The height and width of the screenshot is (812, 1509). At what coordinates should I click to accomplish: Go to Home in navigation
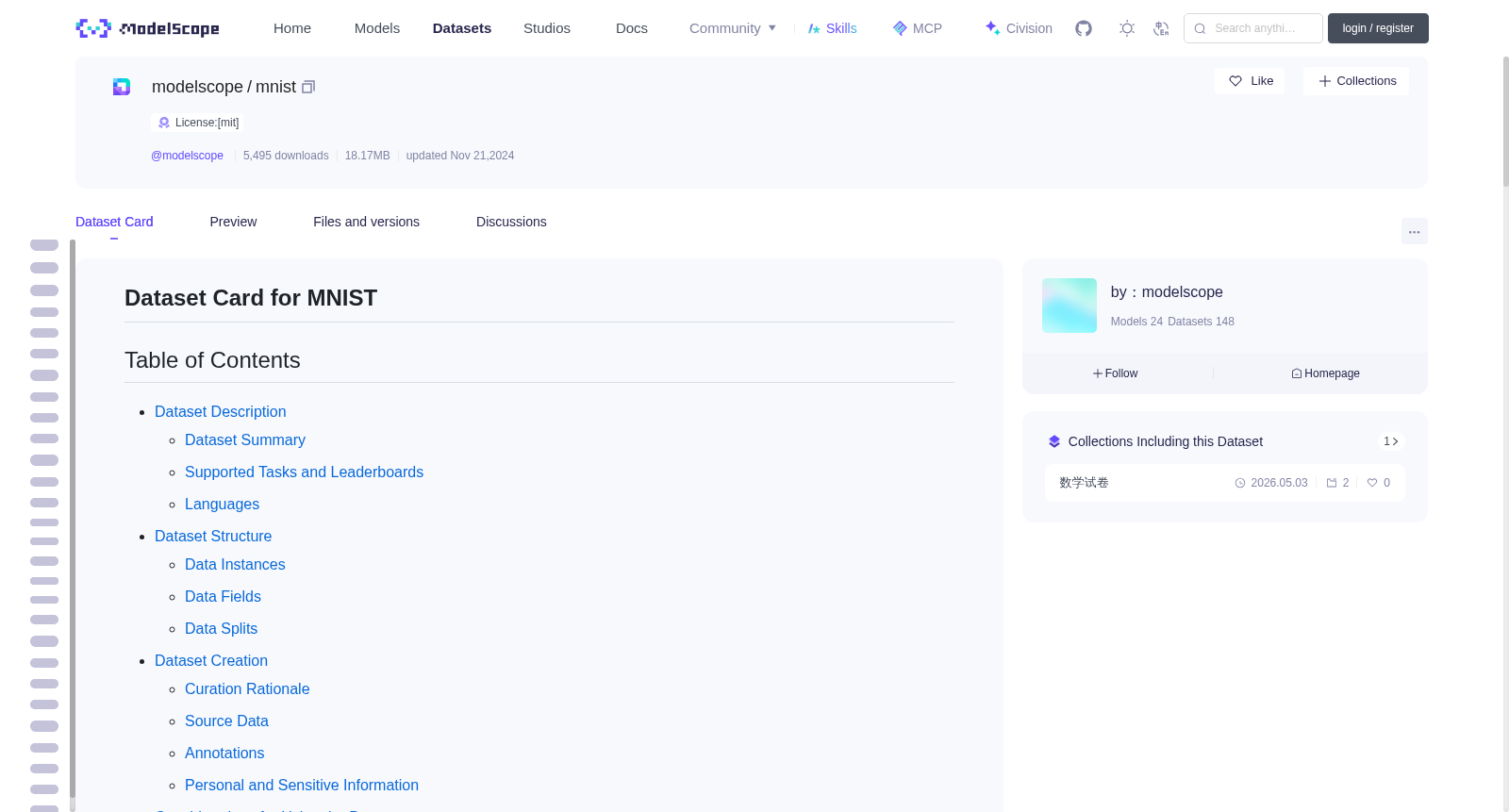[292, 28]
